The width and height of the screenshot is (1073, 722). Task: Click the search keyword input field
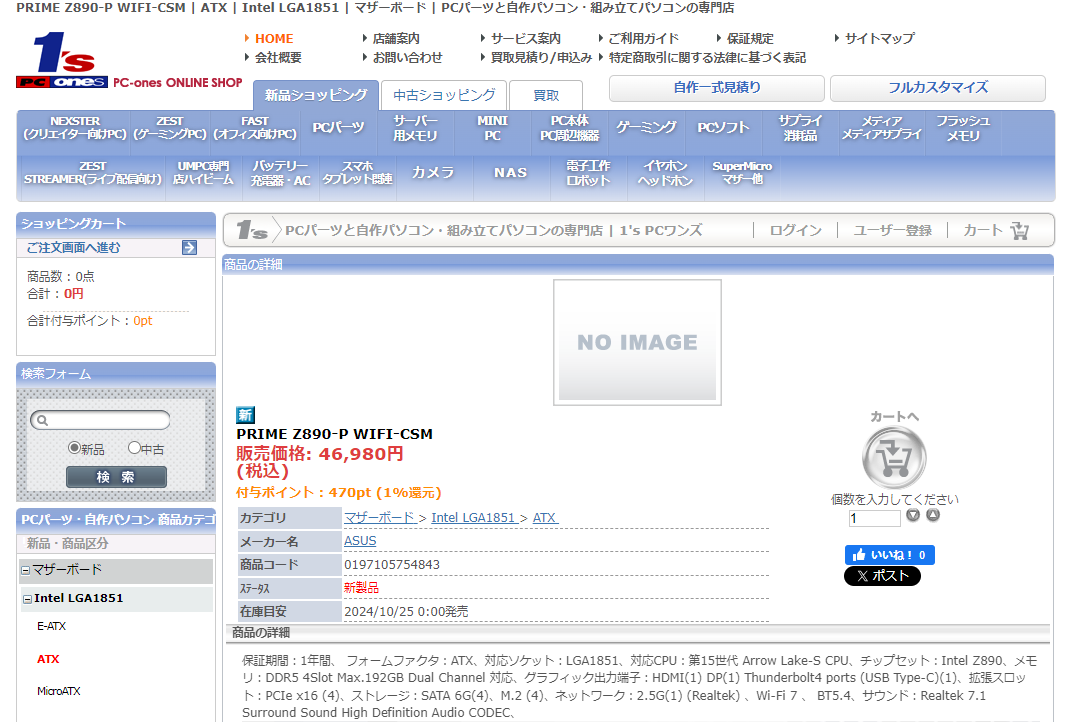(101, 420)
